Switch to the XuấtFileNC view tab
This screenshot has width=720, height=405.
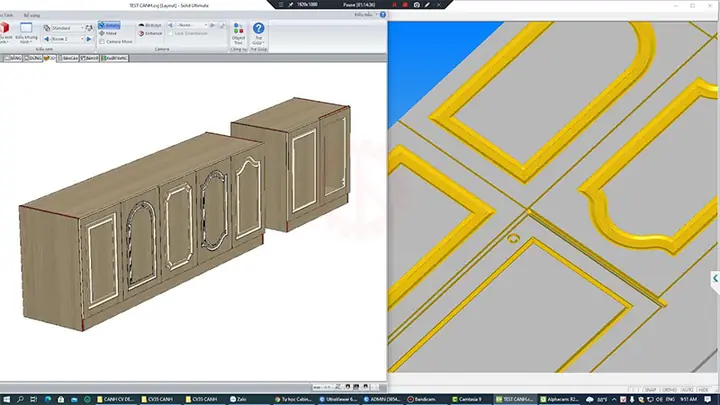point(115,58)
